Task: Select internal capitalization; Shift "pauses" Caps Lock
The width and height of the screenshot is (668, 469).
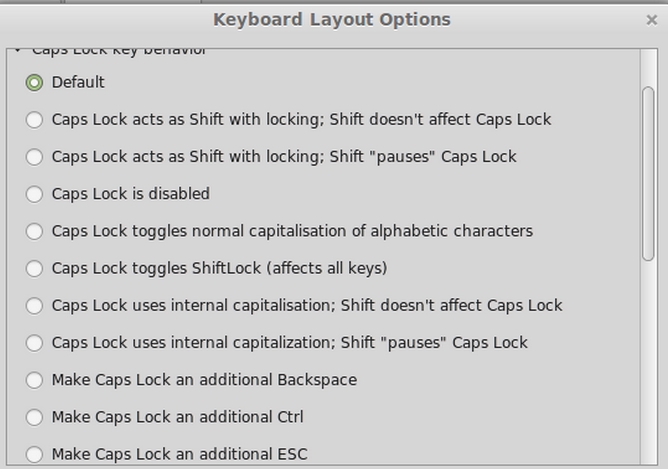Action: (35, 343)
